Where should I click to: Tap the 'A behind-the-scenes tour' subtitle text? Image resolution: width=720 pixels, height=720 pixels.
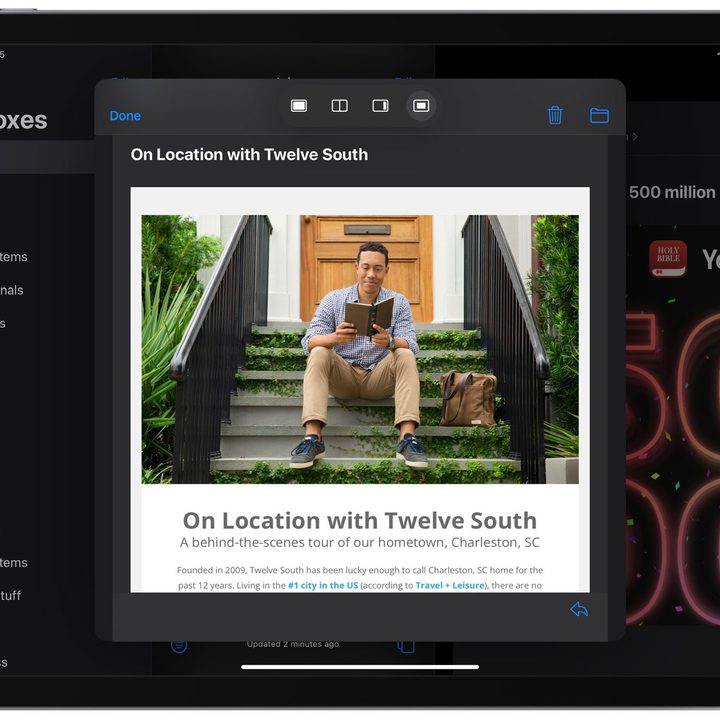tap(360, 542)
